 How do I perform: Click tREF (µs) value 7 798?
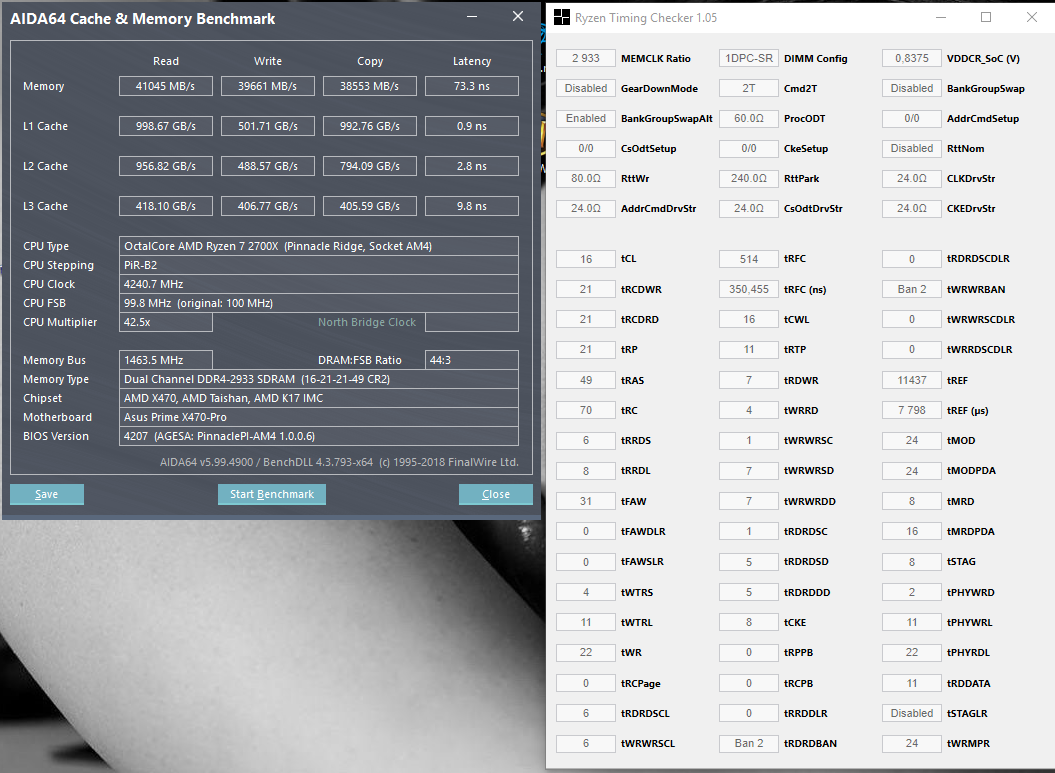pos(912,410)
